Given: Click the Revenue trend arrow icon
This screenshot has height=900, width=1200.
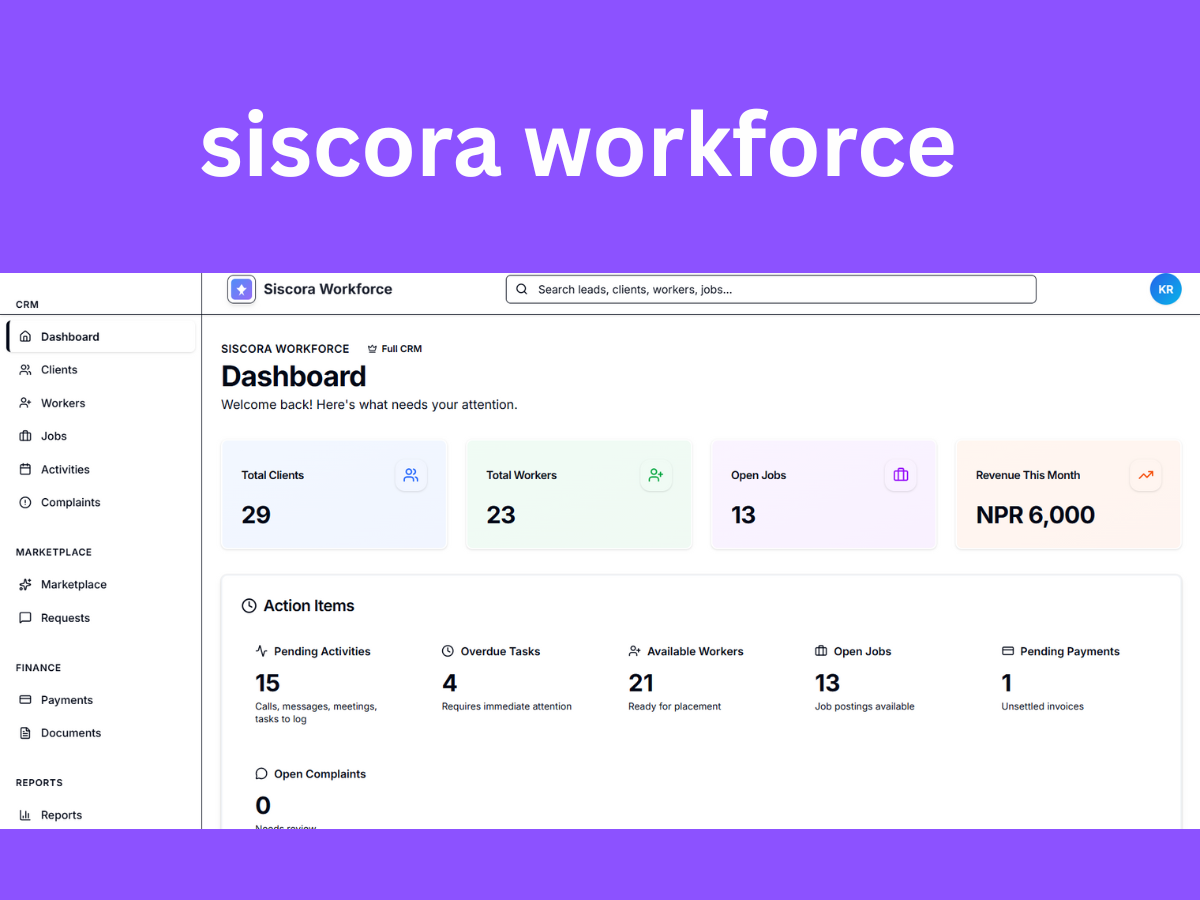Looking at the screenshot, I should [x=1145, y=475].
